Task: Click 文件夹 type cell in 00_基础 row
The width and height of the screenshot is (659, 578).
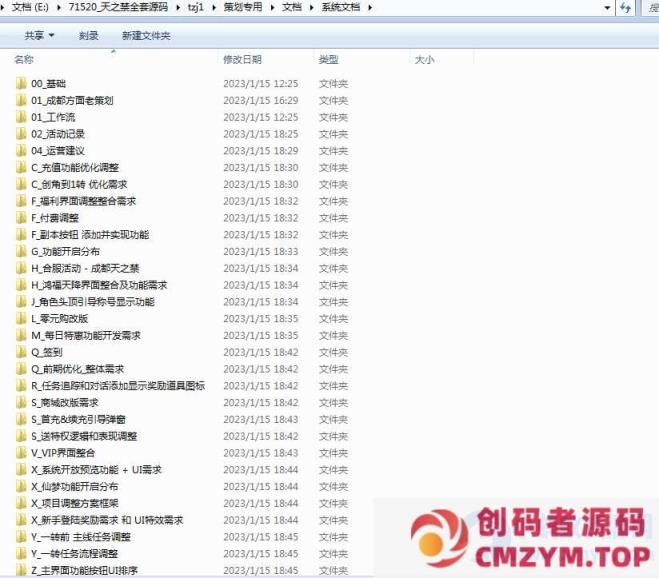Action: pos(333,84)
